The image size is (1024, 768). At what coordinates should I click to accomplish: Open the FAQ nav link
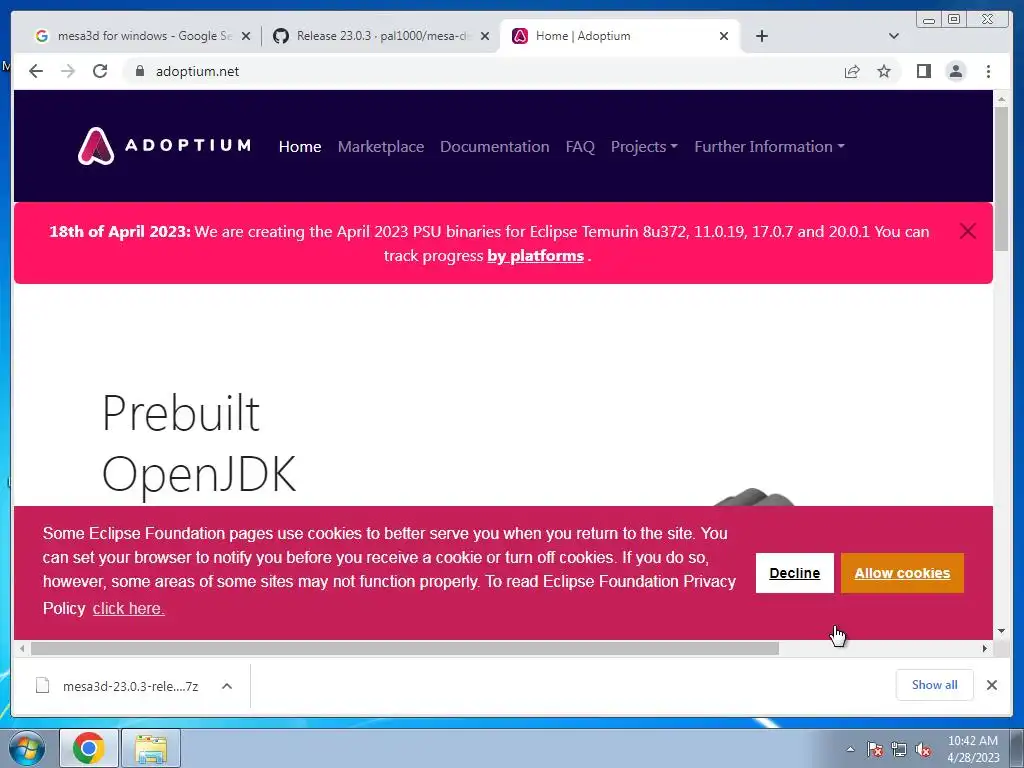click(x=580, y=147)
